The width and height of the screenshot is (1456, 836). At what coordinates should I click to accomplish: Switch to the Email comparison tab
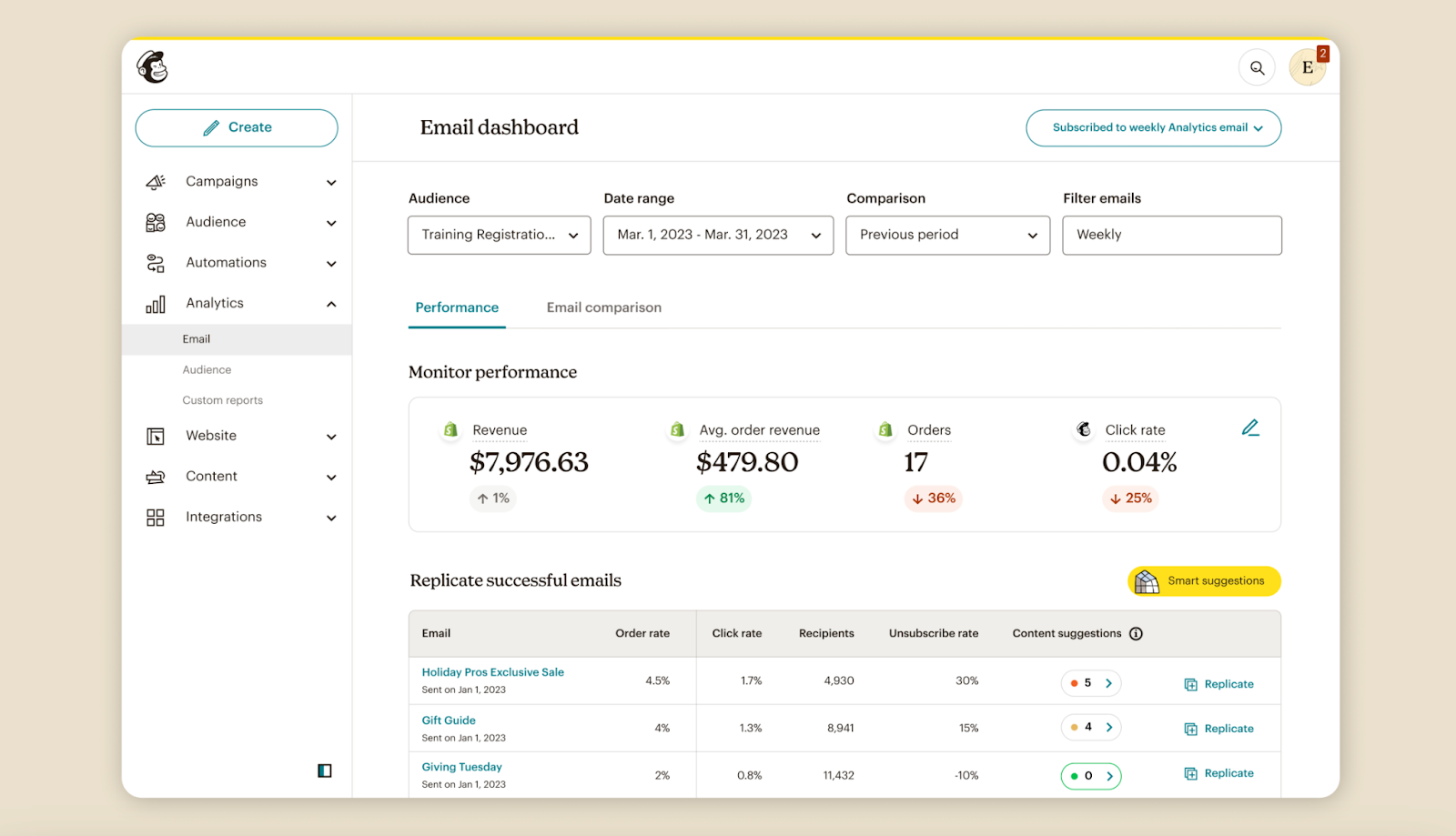point(603,307)
